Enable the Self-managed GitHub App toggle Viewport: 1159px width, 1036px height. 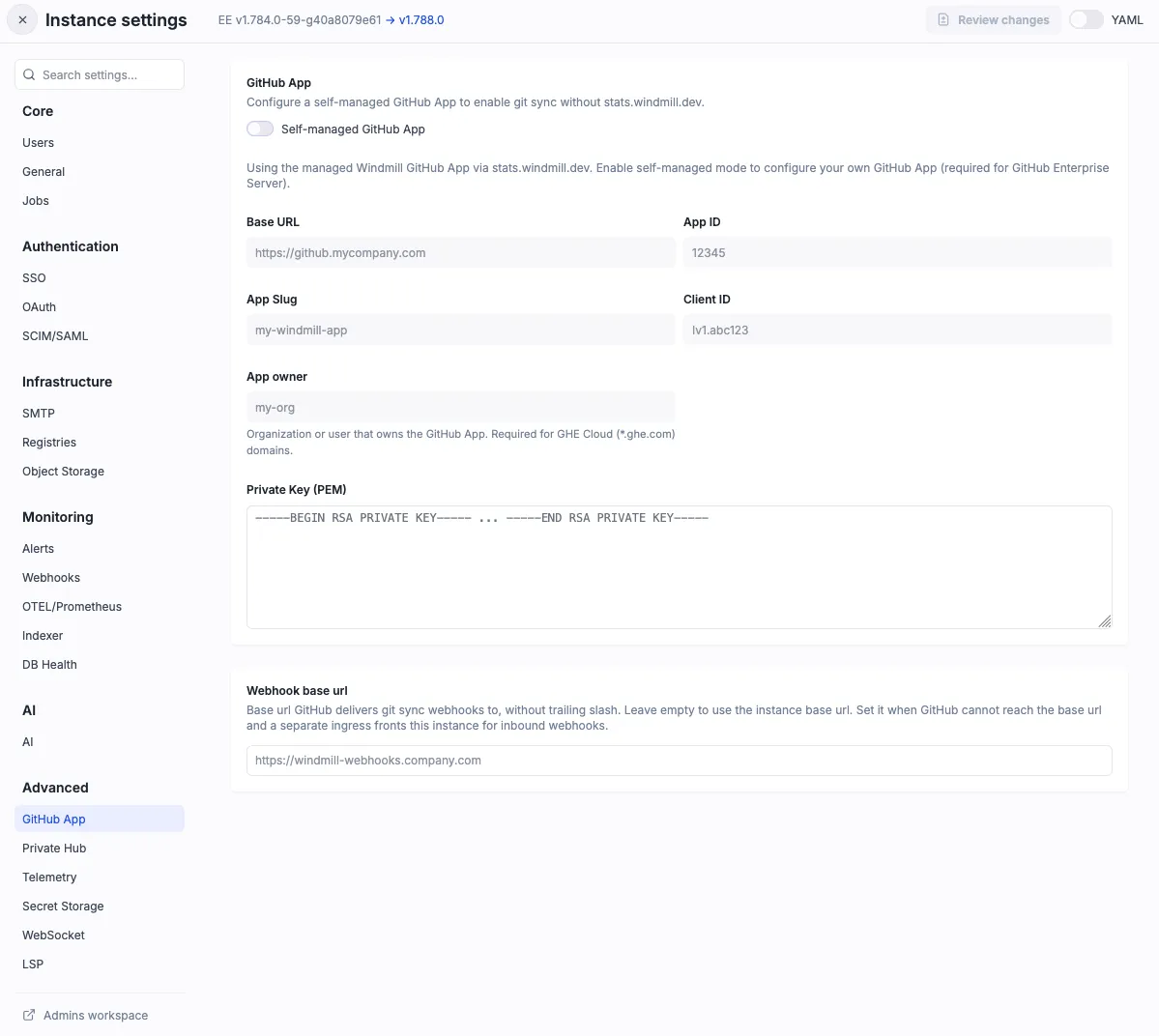pos(260,129)
